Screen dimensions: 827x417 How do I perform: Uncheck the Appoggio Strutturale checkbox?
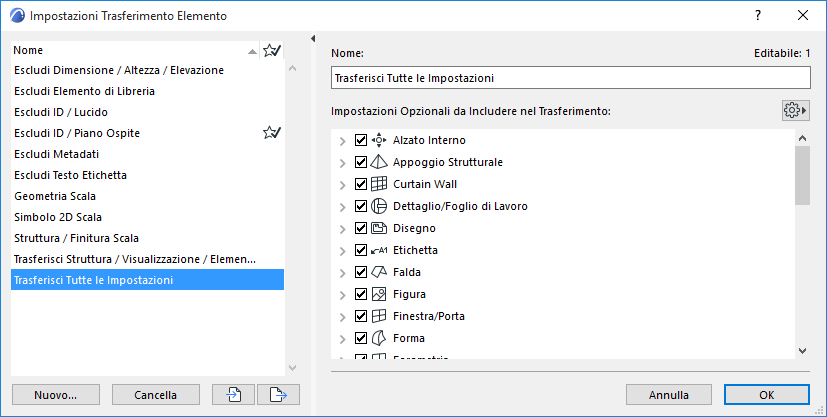coord(362,162)
